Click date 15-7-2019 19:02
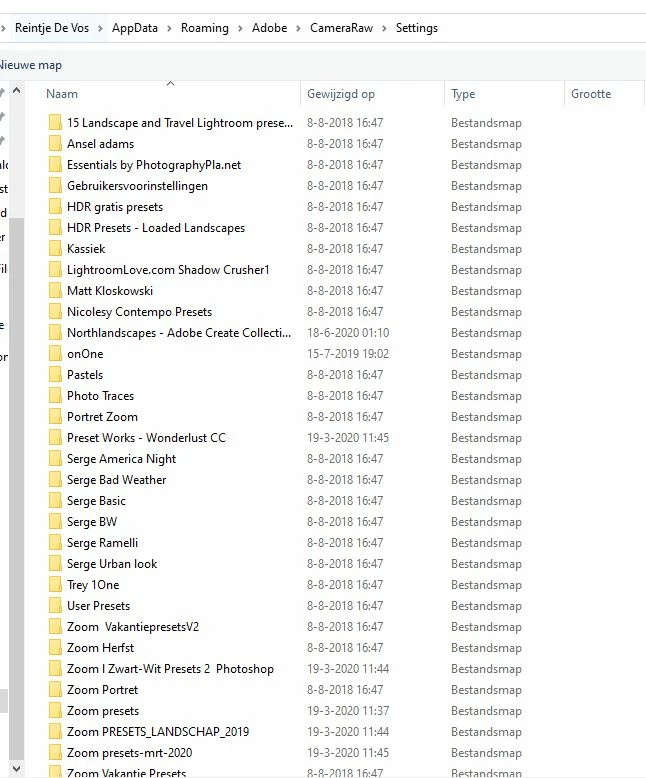Viewport: 646px width, 778px height. (348, 354)
